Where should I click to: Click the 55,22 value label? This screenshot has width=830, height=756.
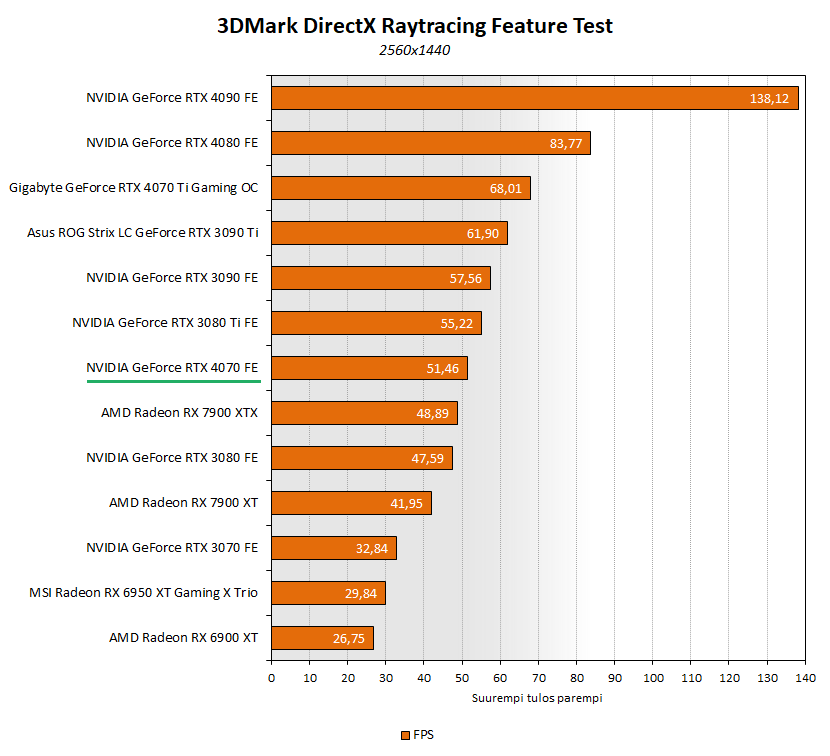457,323
